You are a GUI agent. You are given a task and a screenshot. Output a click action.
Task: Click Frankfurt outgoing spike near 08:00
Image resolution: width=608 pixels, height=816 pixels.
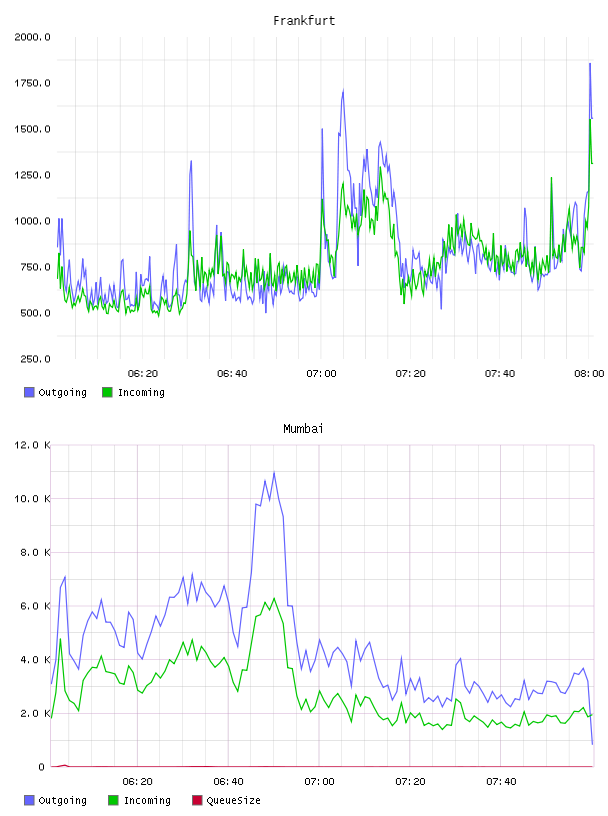click(590, 65)
